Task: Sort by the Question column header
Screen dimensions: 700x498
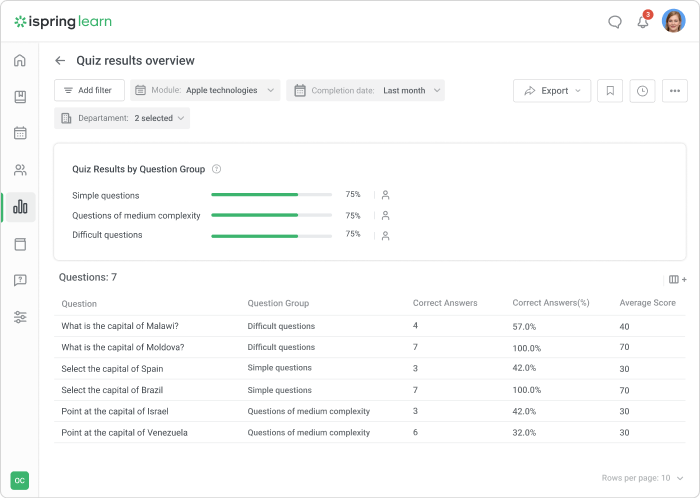Action: (x=79, y=304)
